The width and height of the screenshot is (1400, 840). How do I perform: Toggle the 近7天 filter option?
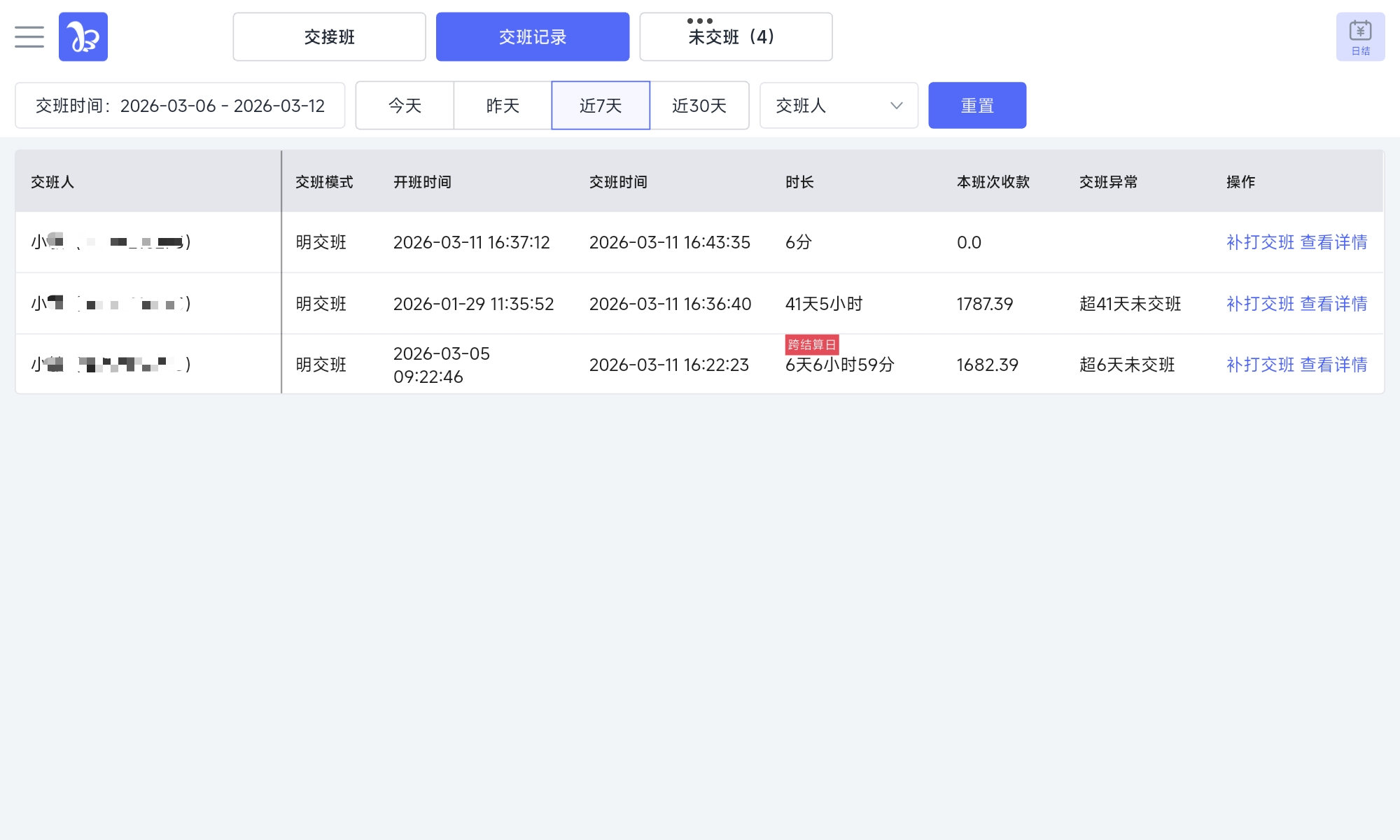click(x=601, y=106)
